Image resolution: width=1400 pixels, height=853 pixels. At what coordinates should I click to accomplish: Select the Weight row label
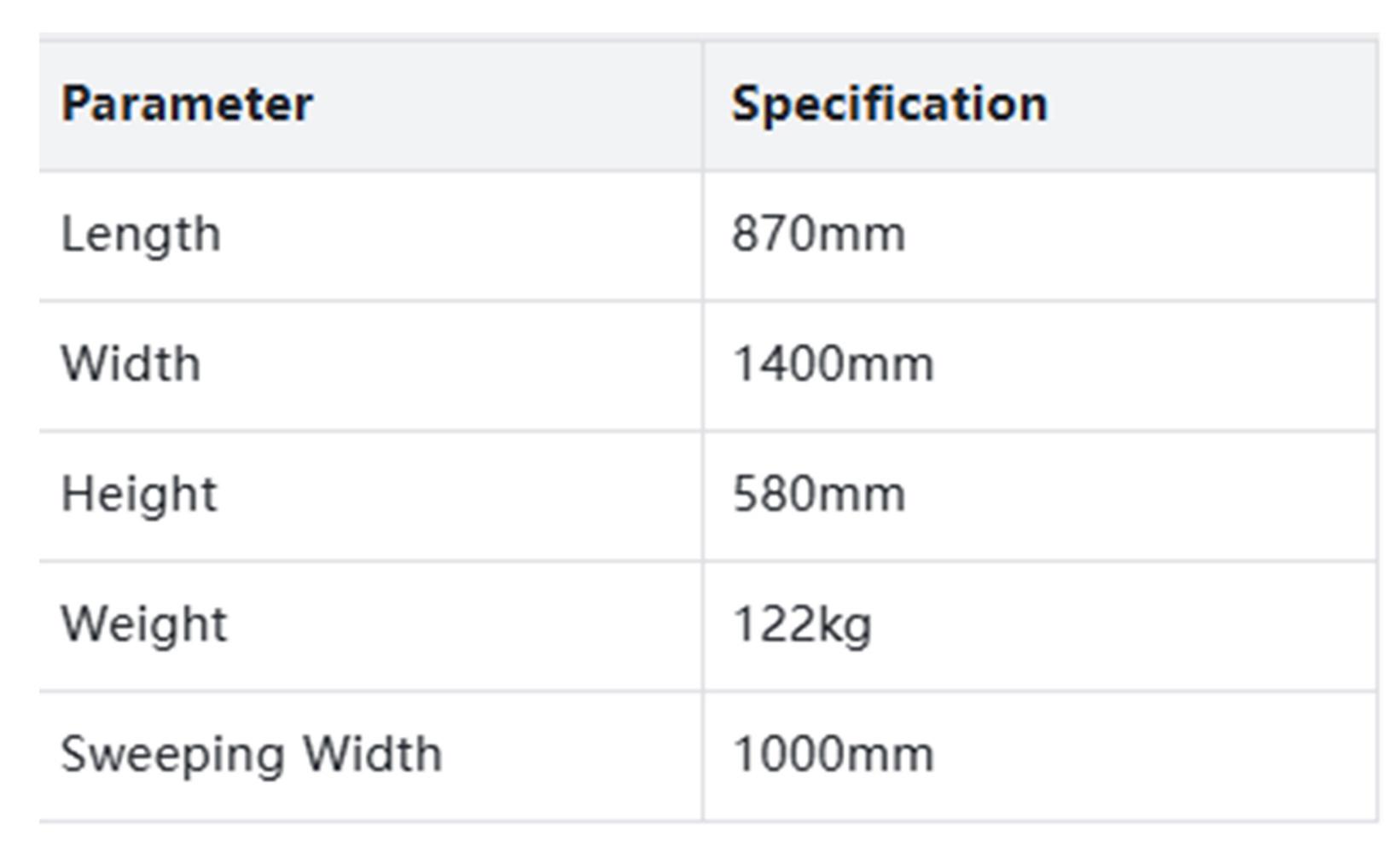144,624
